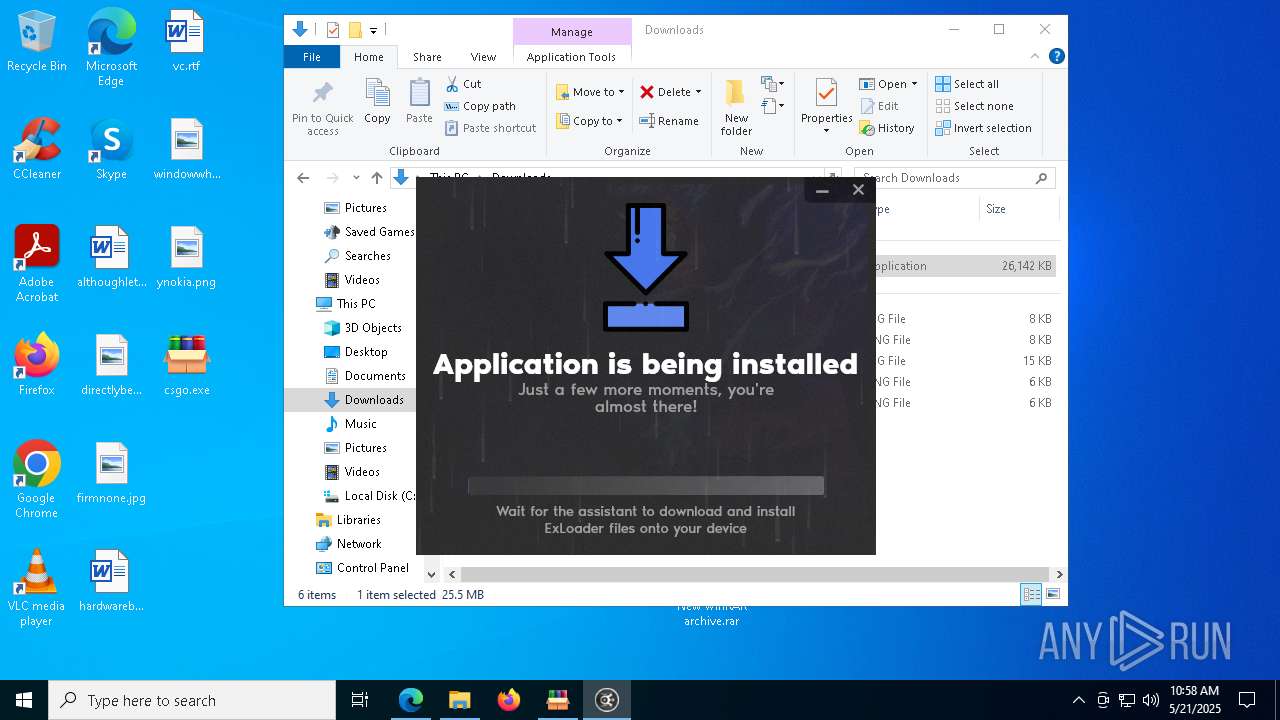Open Google Chrome desktop shortcut
1280x720 pixels.
click(37, 480)
